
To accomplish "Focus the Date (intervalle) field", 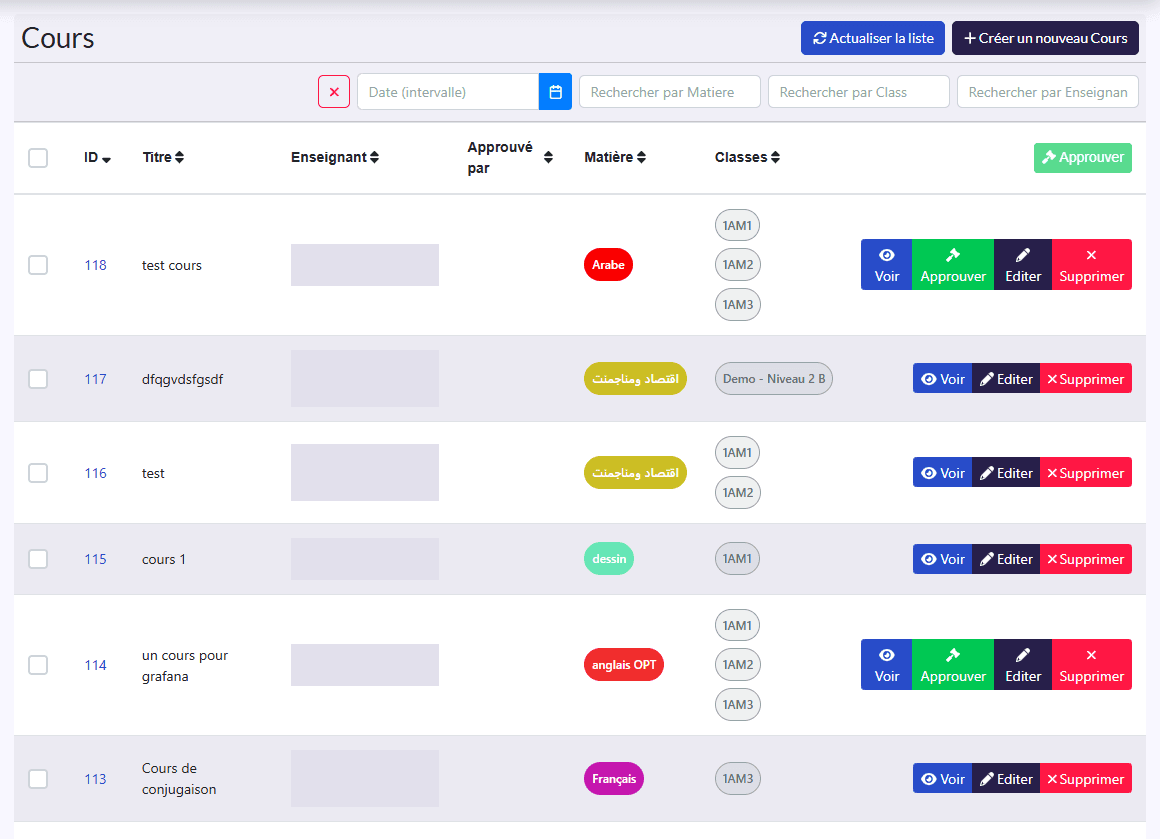I will click(x=448, y=92).
